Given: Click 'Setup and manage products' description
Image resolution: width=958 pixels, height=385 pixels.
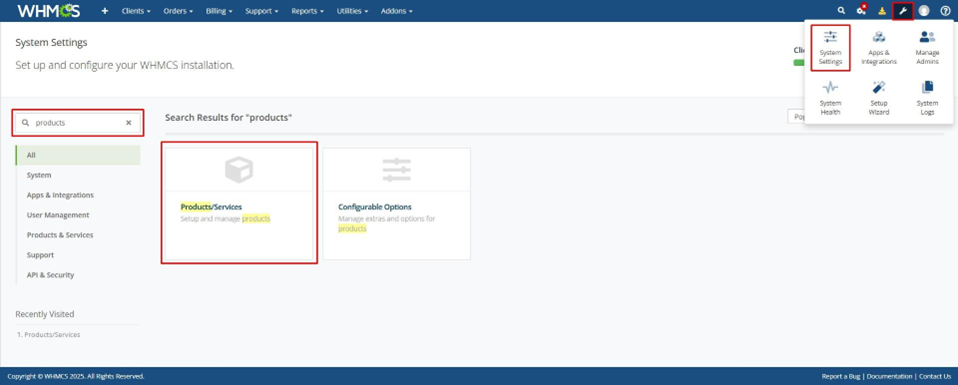Looking at the screenshot, I should coord(225,218).
